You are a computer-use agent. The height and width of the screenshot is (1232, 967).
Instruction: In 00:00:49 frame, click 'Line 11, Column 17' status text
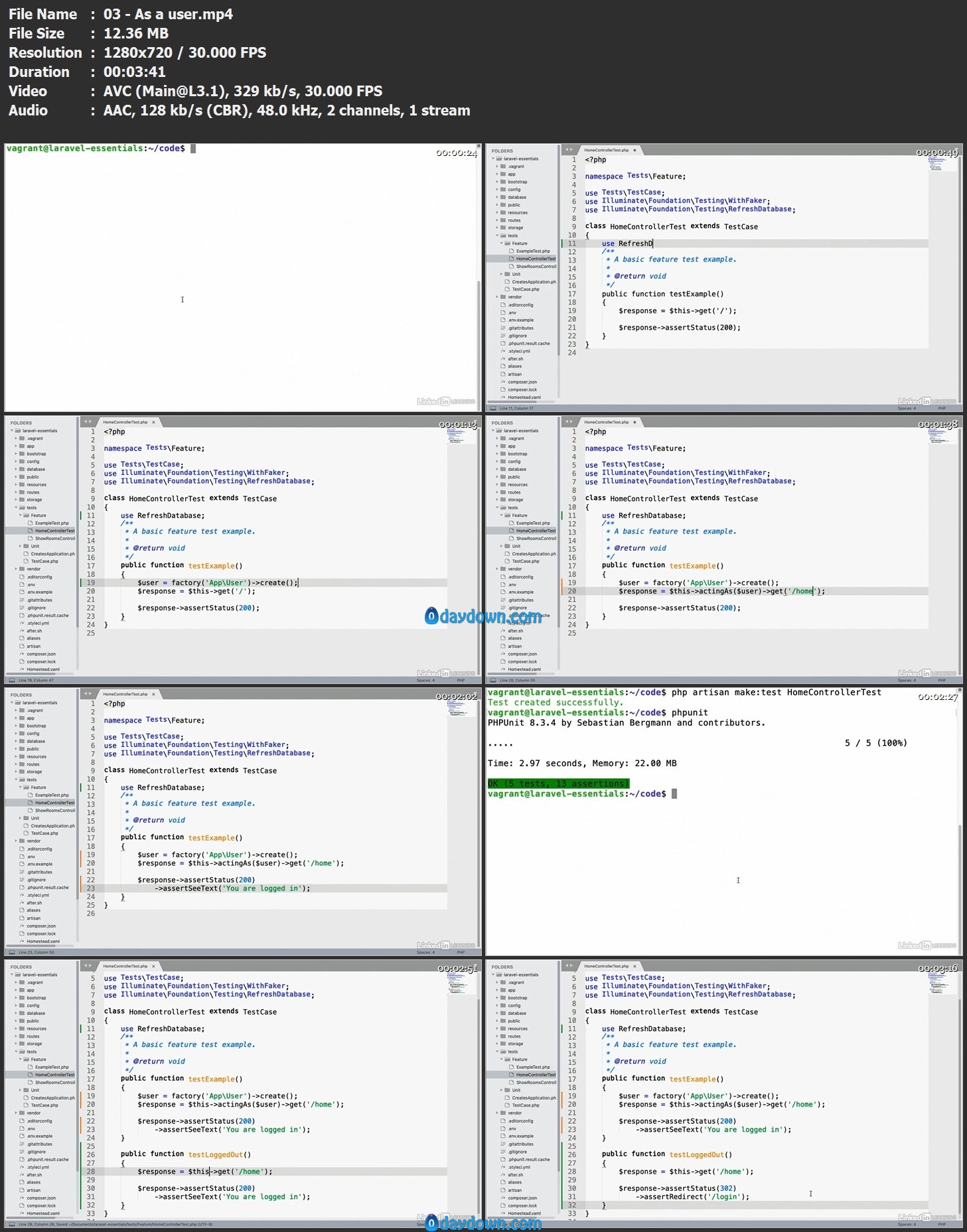point(516,408)
